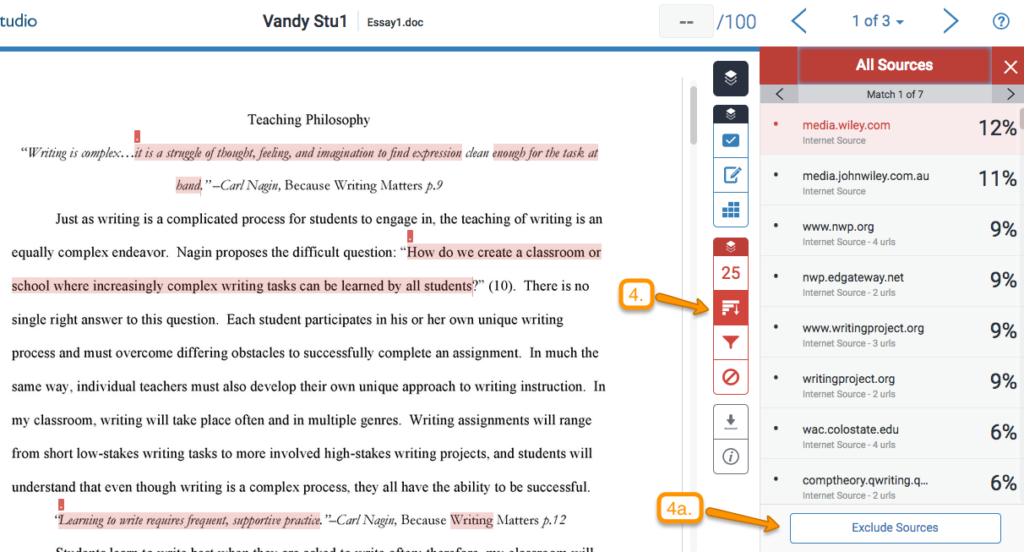Open the help question mark icon

[x=1000, y=21]
